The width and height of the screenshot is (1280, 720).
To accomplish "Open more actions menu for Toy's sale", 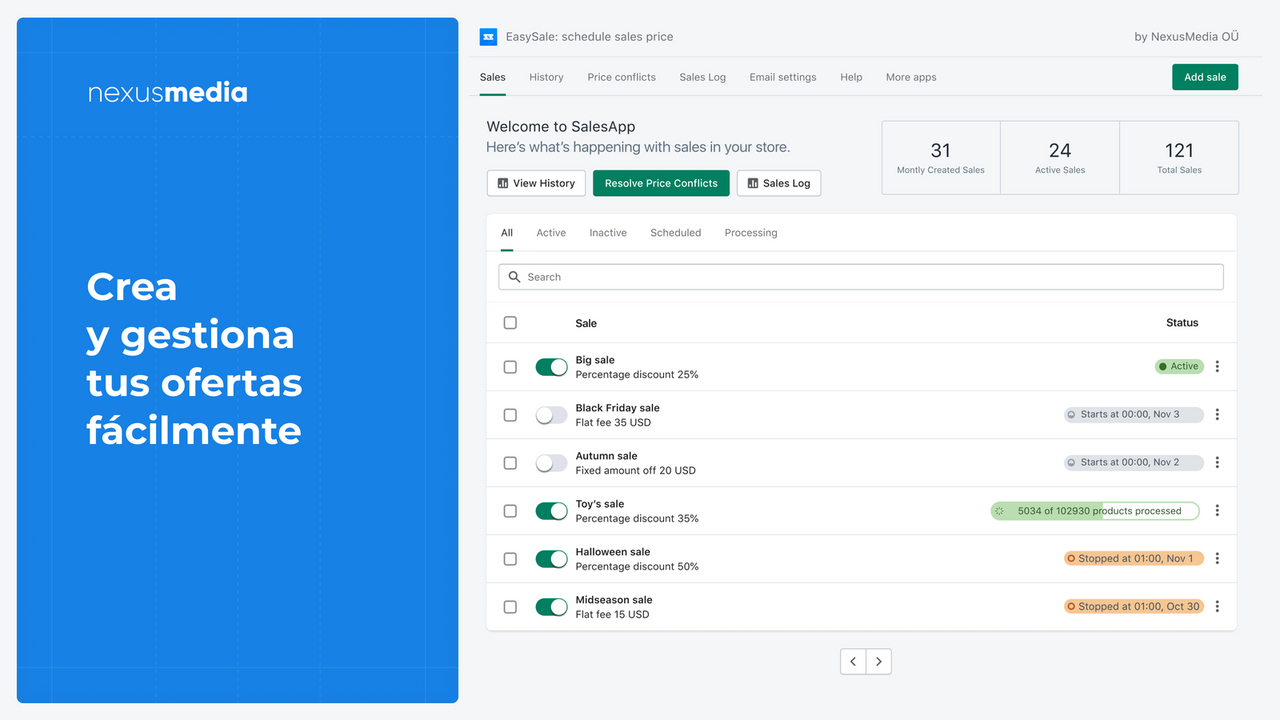I will tap(1217, 511).
